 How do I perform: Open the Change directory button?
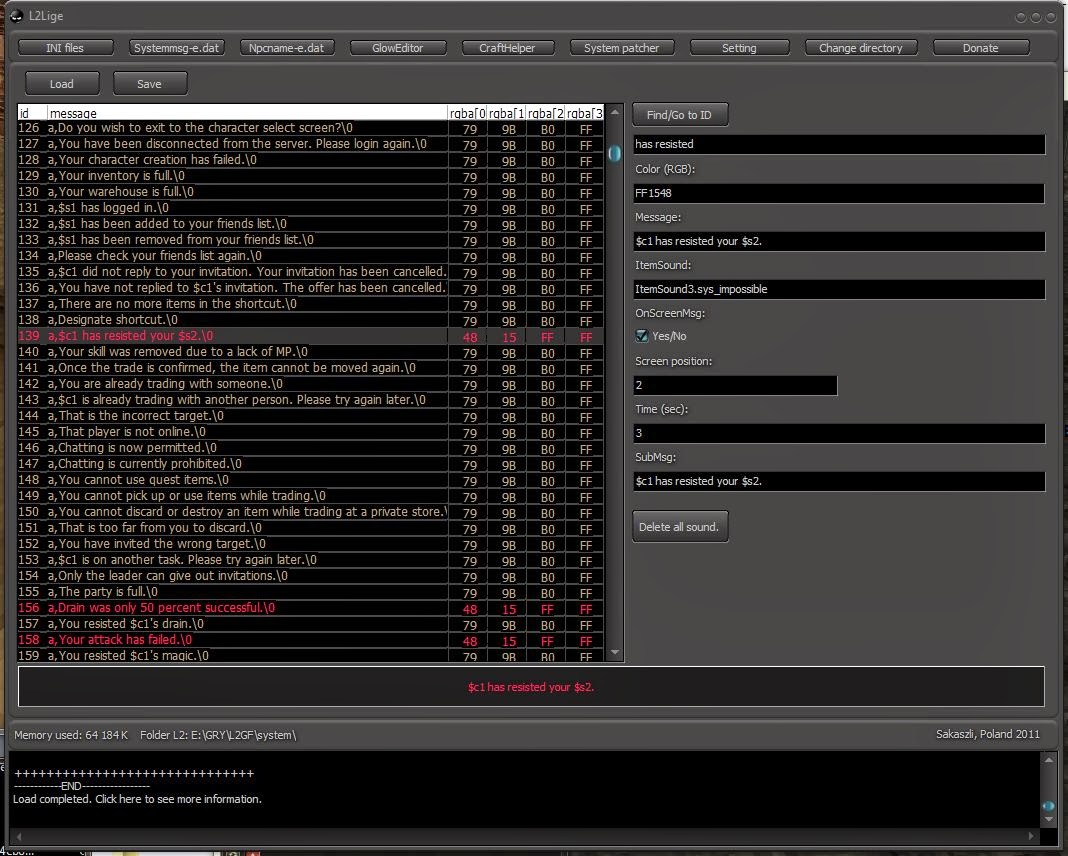click(860, 48)
